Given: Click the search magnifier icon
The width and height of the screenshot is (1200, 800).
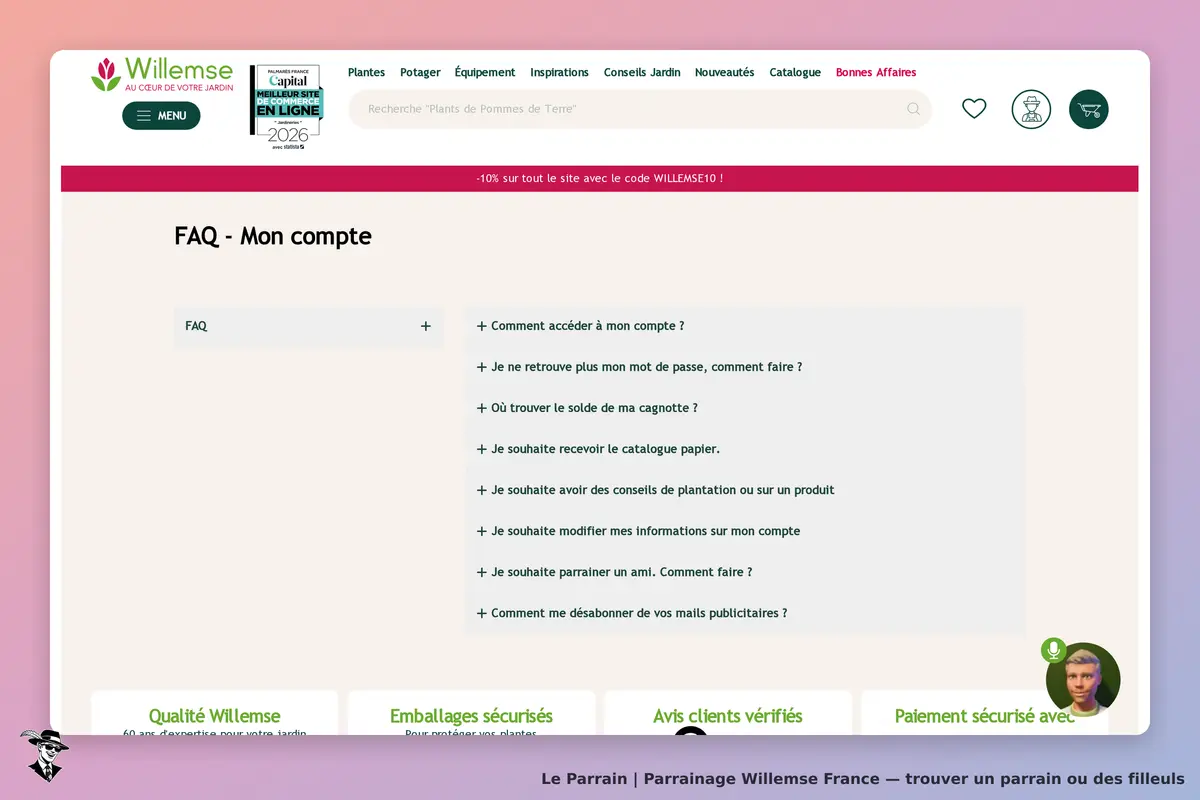Looking at the screenshot, I should coord(913,109).
